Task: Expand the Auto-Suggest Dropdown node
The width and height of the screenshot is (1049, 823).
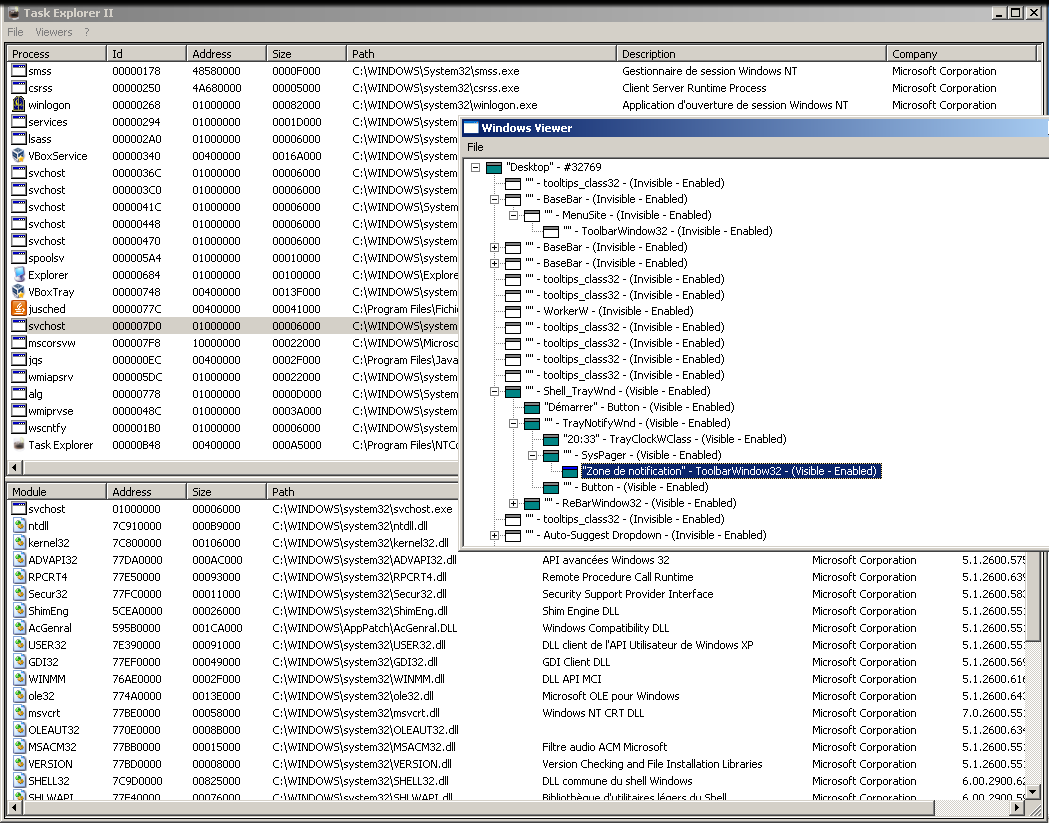Action: 495,535
